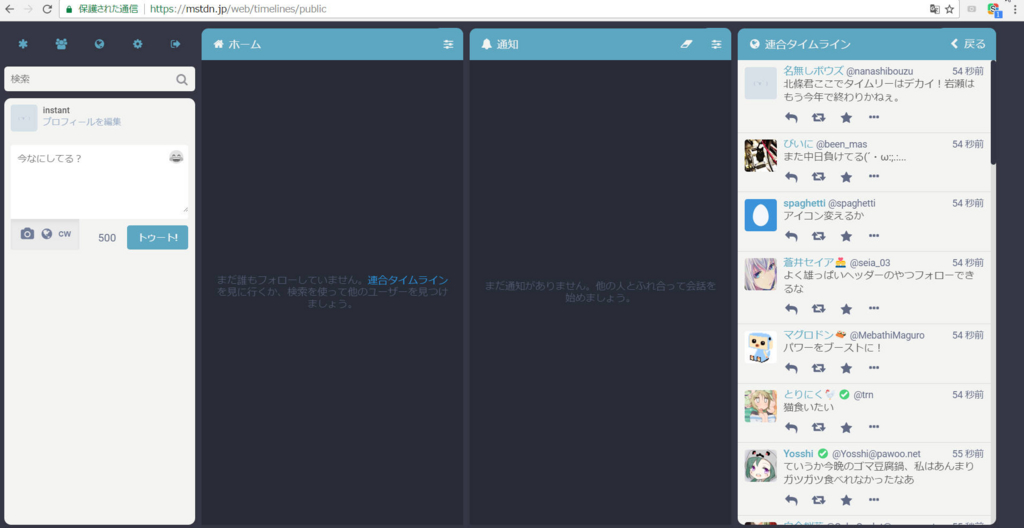Image resolution: width=1024 pixels, height=528 pixels.
Task: Favourite @trn's post
Action: pos(846,427)
